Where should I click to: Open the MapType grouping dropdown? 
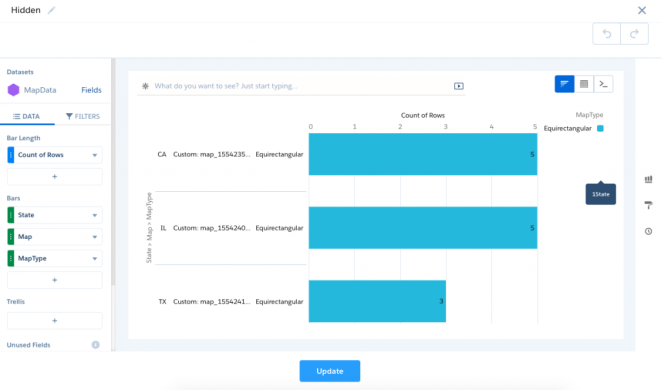[94, 259]
